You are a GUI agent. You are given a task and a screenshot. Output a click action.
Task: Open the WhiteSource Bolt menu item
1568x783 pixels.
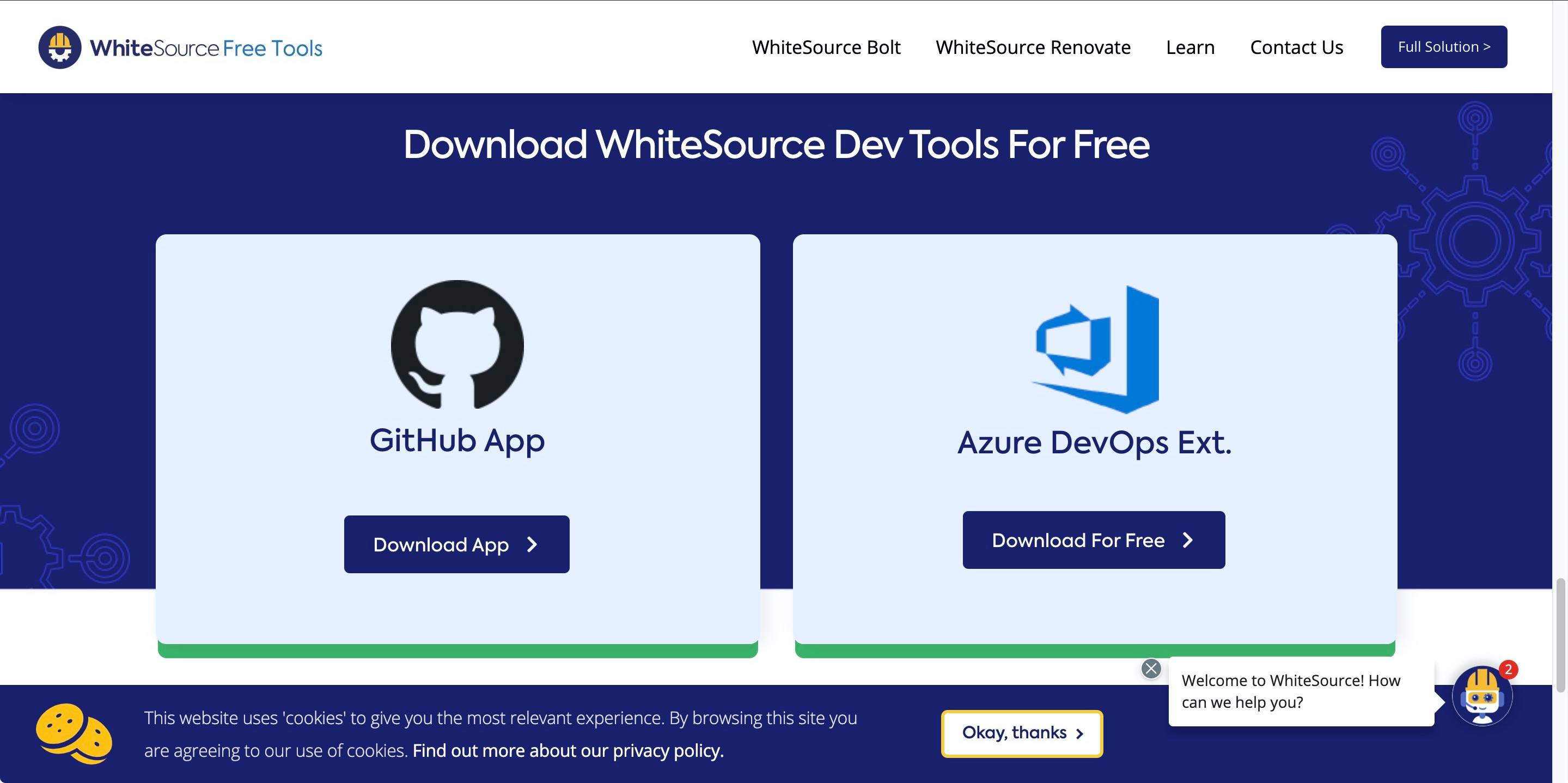coord(826,47)
